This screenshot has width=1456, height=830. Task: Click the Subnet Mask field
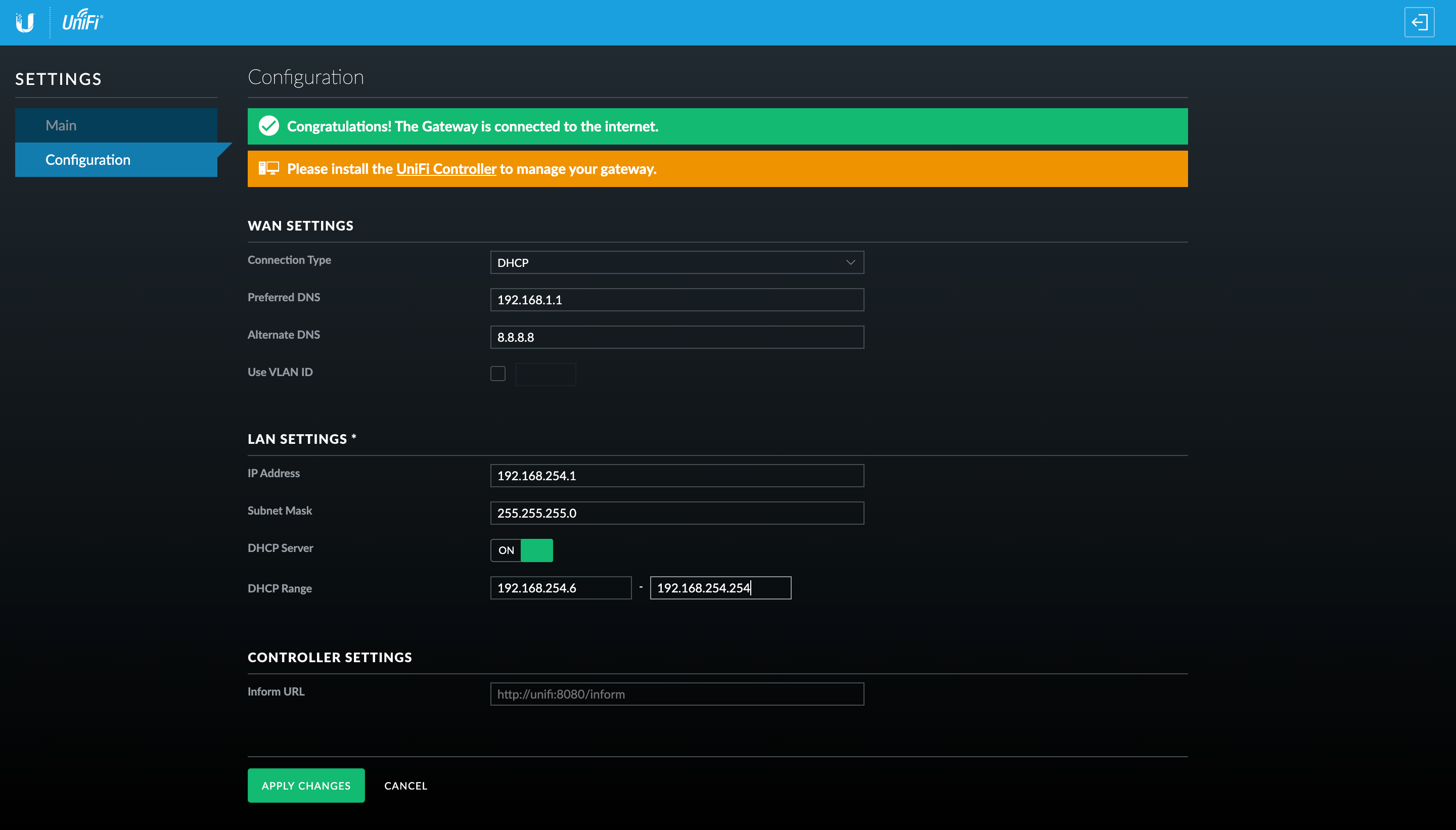point(677,513)
